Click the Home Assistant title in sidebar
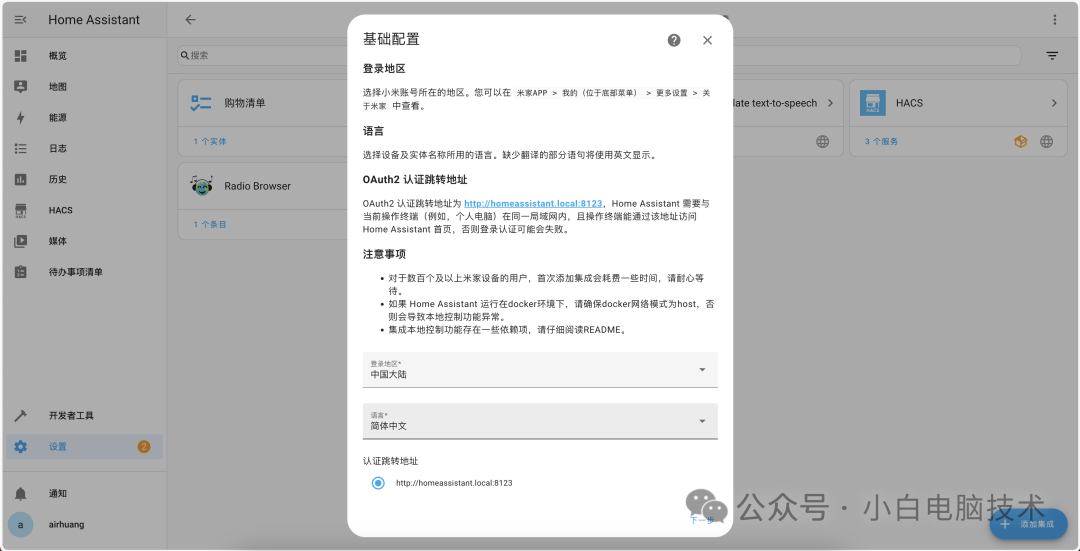 (94, 20)
